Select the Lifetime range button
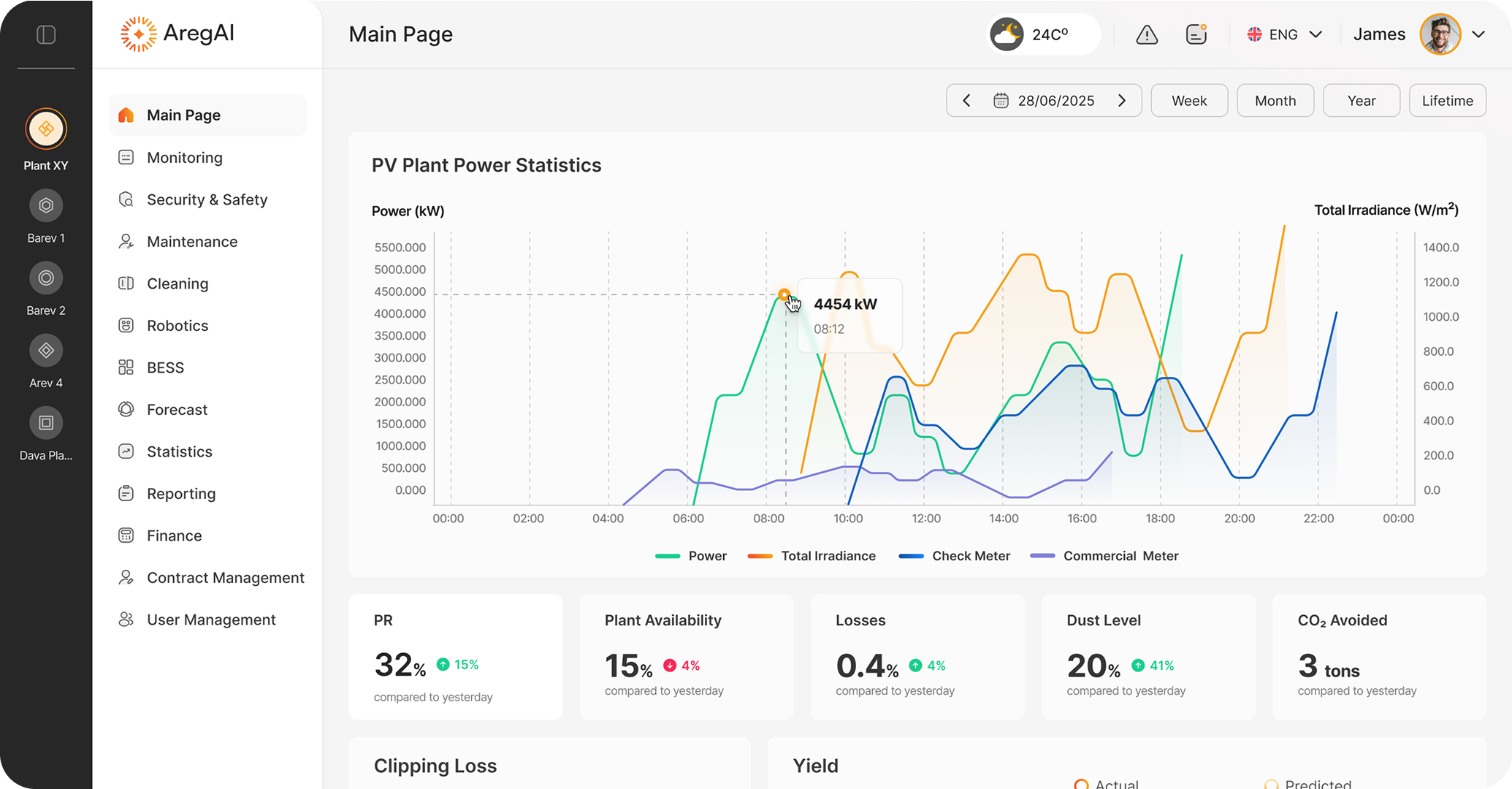 pos(1447,101)
